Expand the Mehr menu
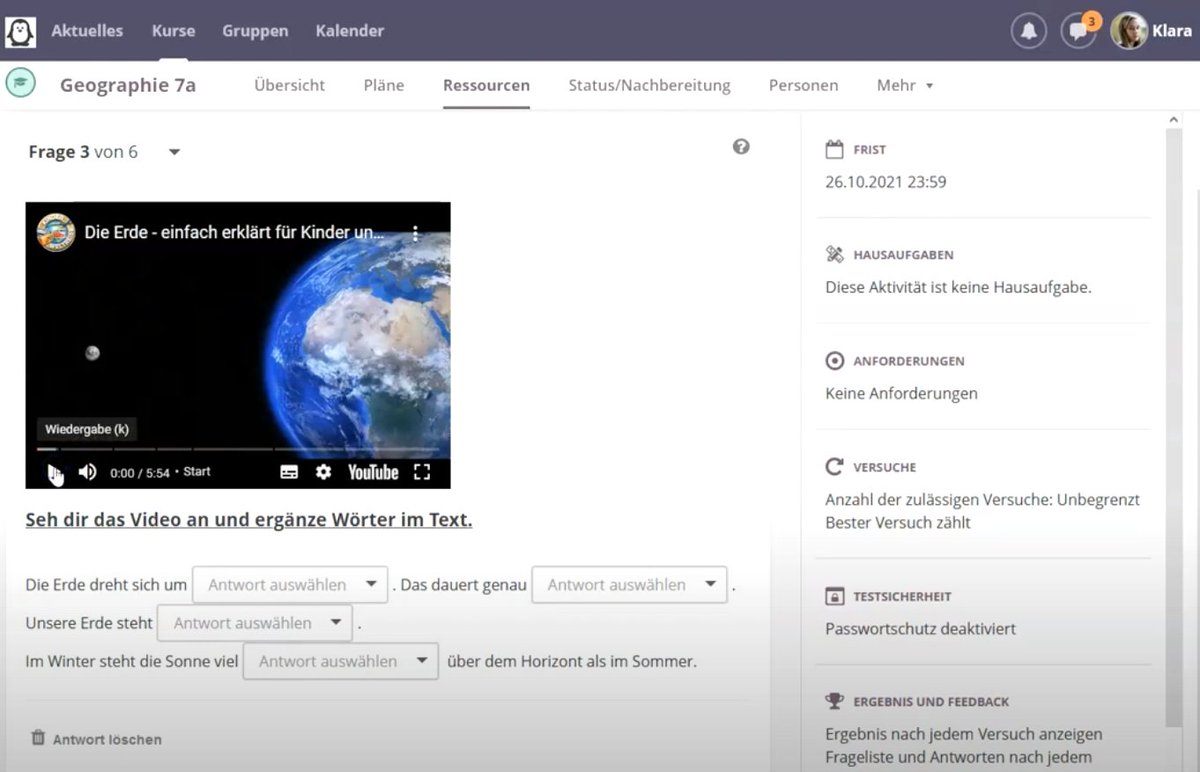Image resolution: width=1200 pixels, height=772 pixels. coord(905,85)
